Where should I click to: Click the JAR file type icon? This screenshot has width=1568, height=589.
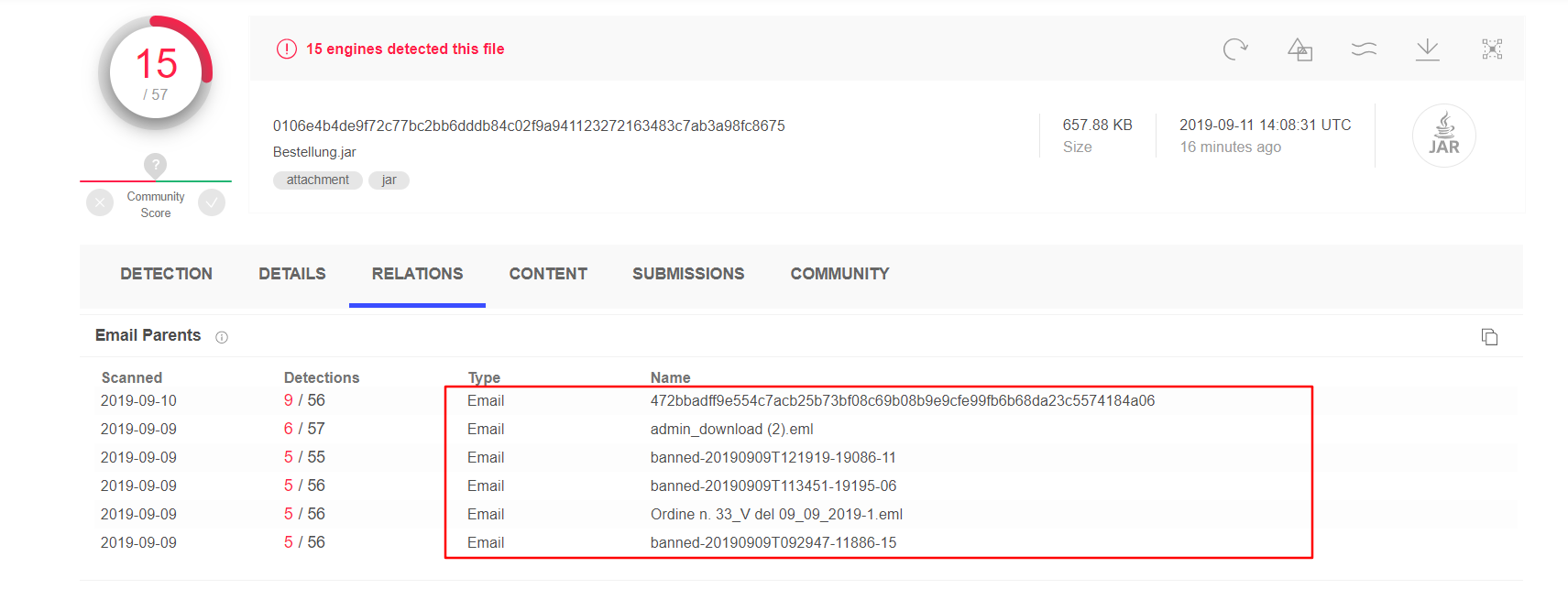coord(1443,136)
